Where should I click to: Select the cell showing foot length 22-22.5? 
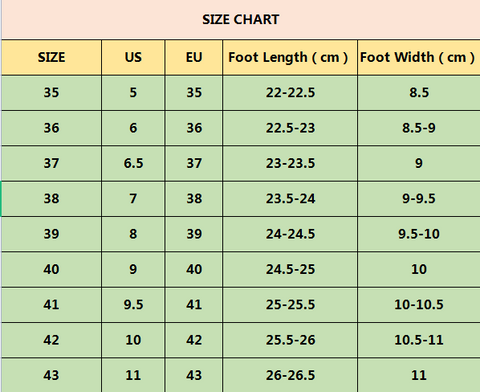coord(290,93)
